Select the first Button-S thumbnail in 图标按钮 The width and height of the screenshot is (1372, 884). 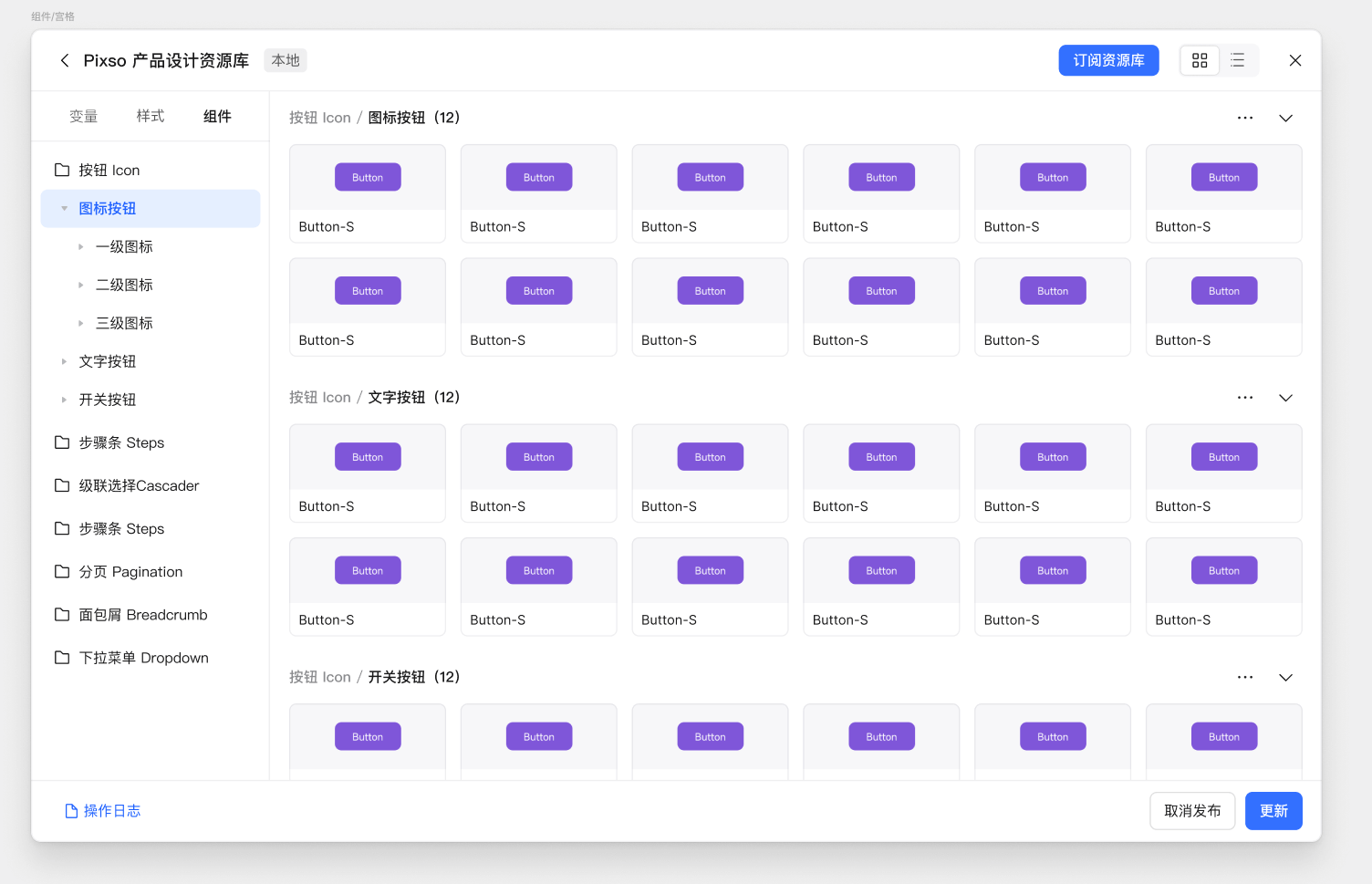click(367, 193)
